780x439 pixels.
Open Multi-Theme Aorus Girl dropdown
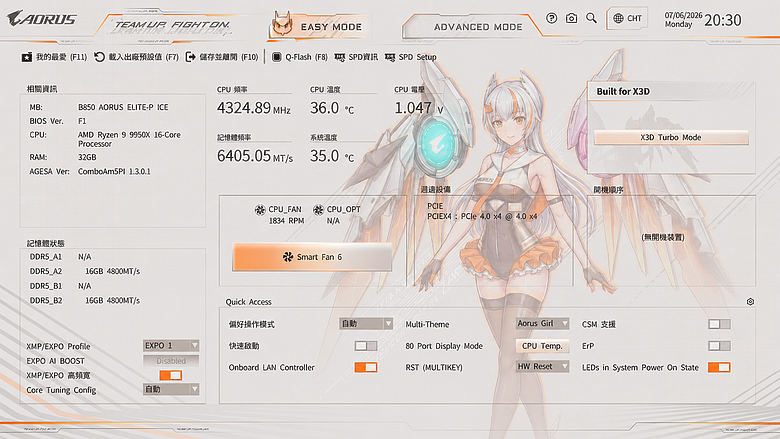[x=542, y=324]
